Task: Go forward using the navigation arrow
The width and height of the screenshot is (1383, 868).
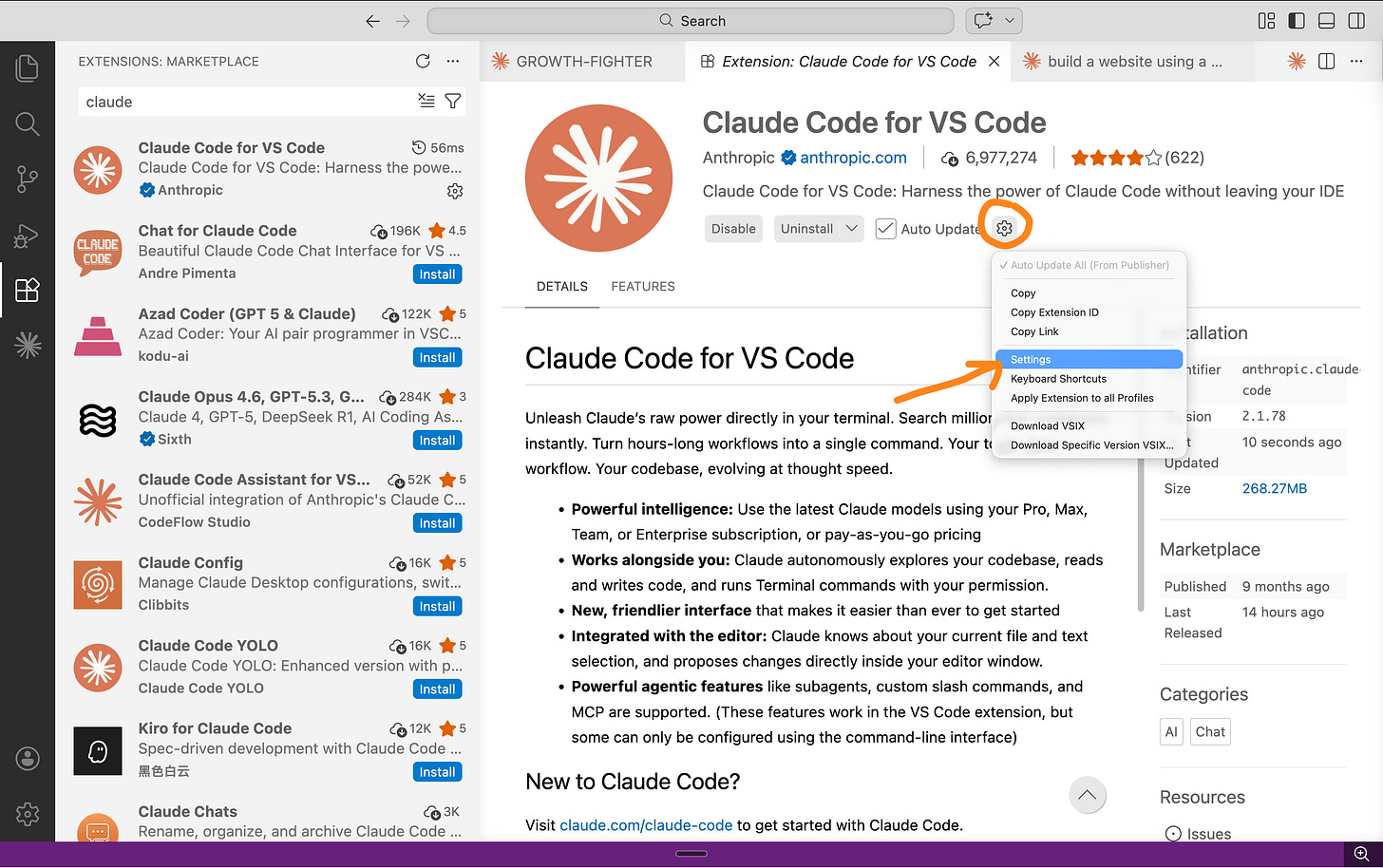Action: 403,21
